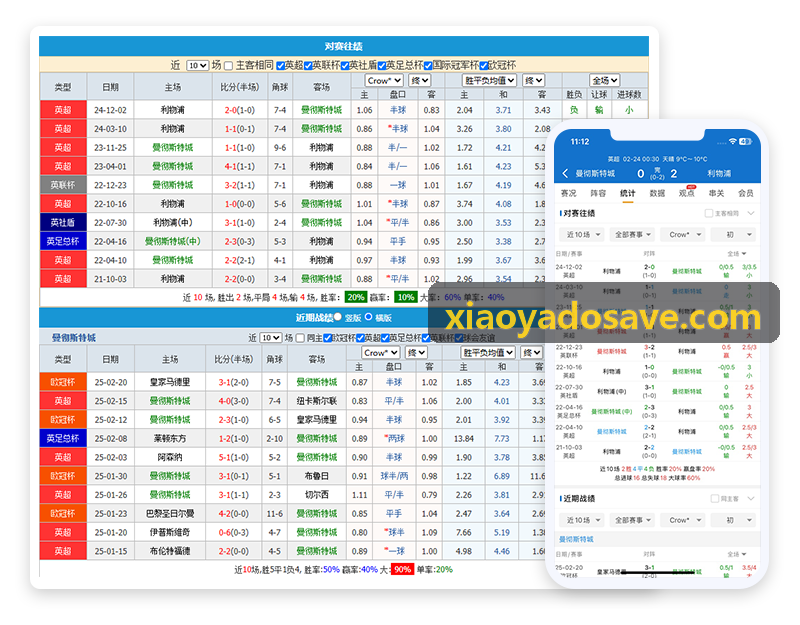Uncheck 国际冠军杯 filter checkbox
The image size is (800, 625).
428,66
